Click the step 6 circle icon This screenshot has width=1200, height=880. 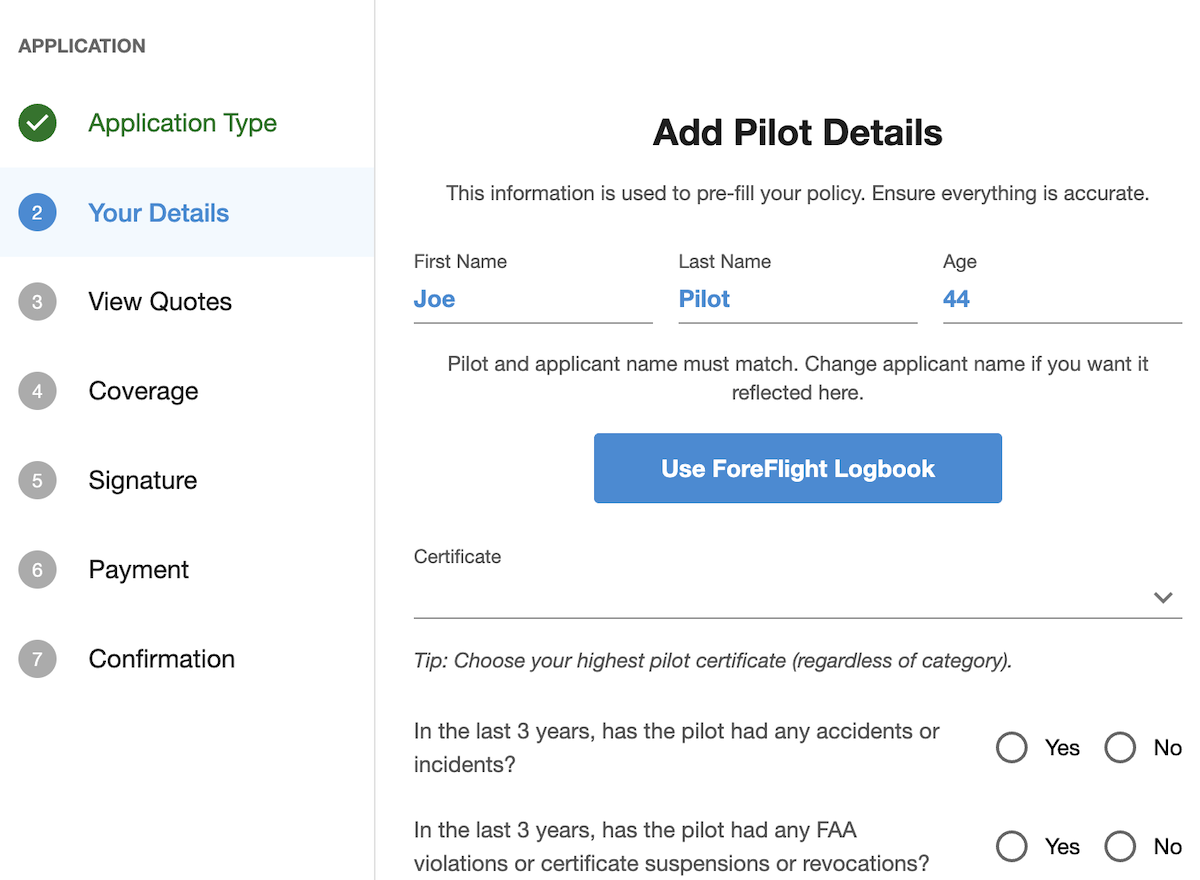tap(37, 570)
